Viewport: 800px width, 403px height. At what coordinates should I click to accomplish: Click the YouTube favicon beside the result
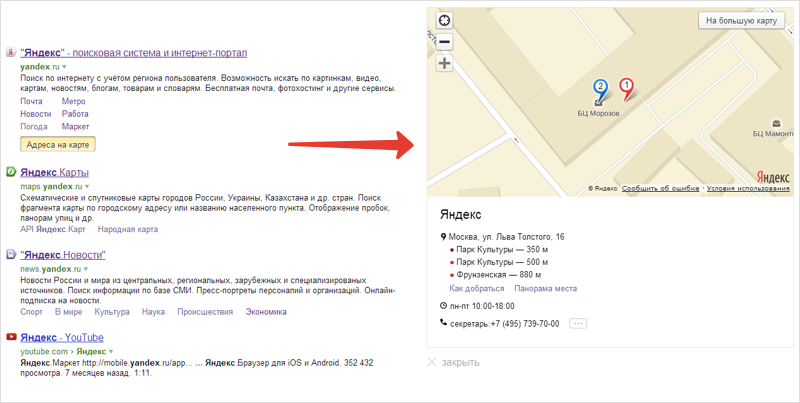click(11, 337)
